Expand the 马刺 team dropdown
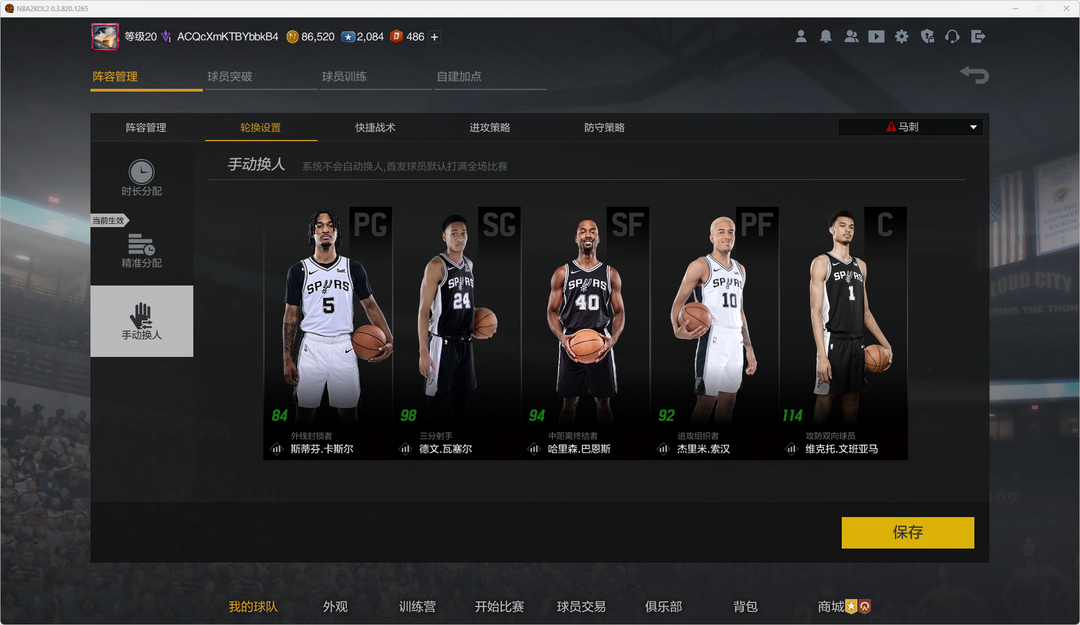 911,127
